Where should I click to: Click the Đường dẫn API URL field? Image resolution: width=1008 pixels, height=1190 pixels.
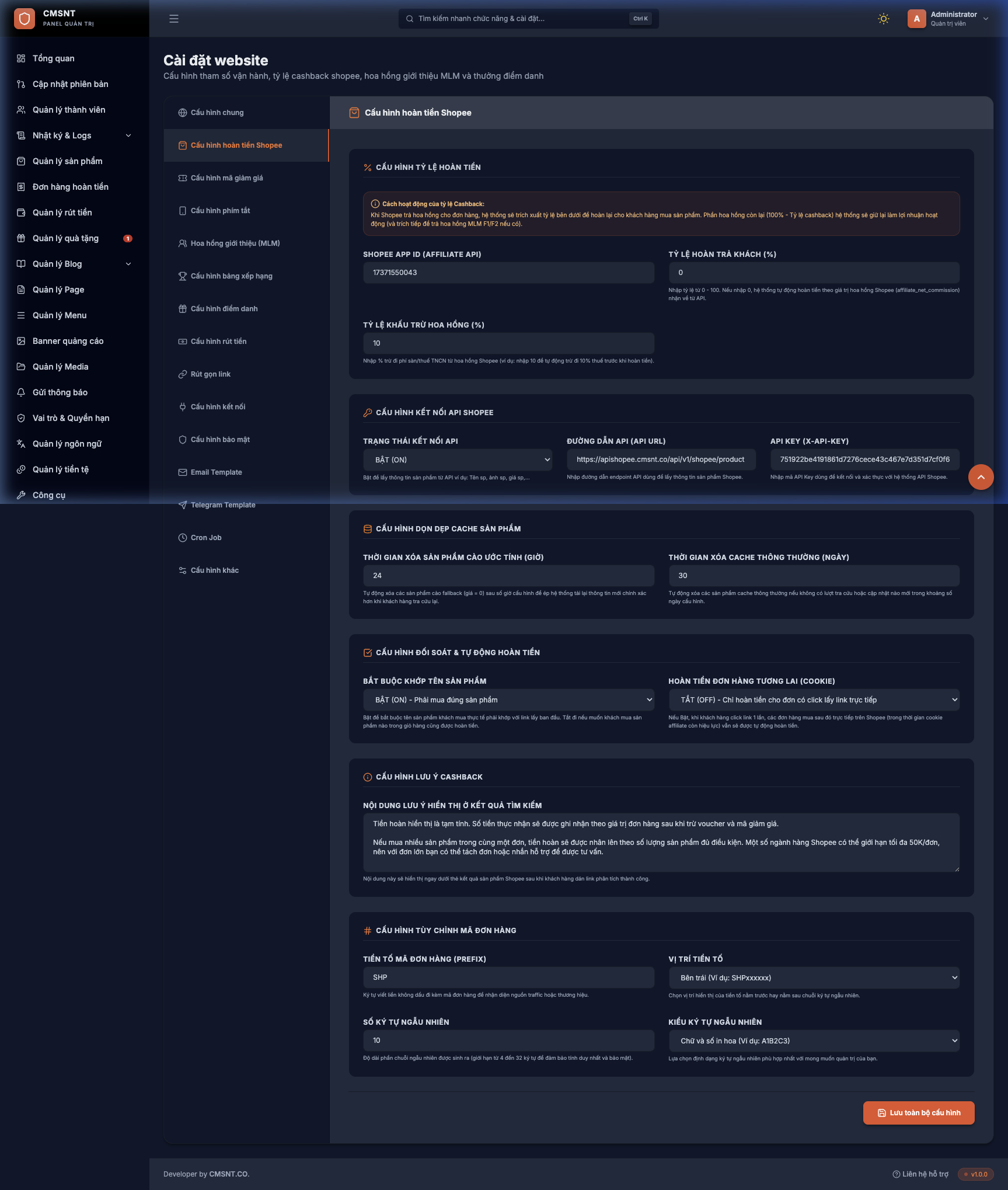661,460
